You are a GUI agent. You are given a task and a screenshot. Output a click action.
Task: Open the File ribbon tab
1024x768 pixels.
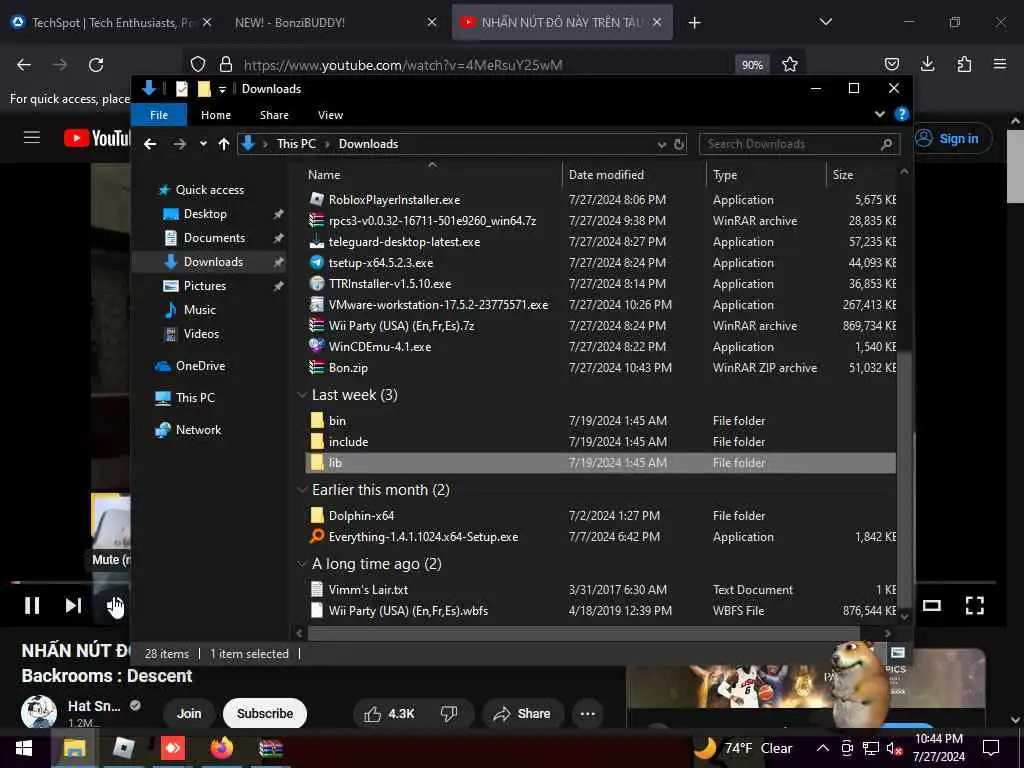[159, 115]
